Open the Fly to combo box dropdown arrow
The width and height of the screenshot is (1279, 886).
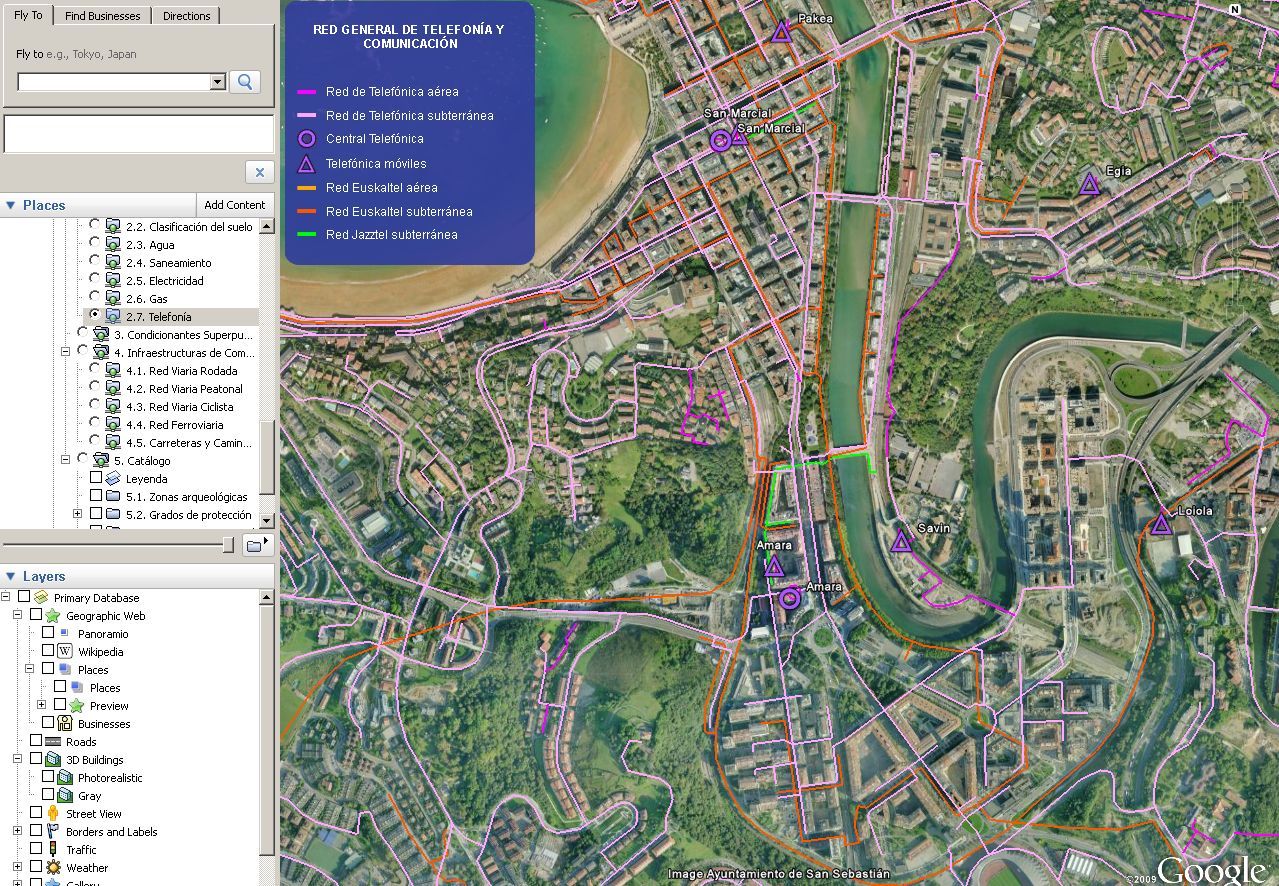(218, 82)
